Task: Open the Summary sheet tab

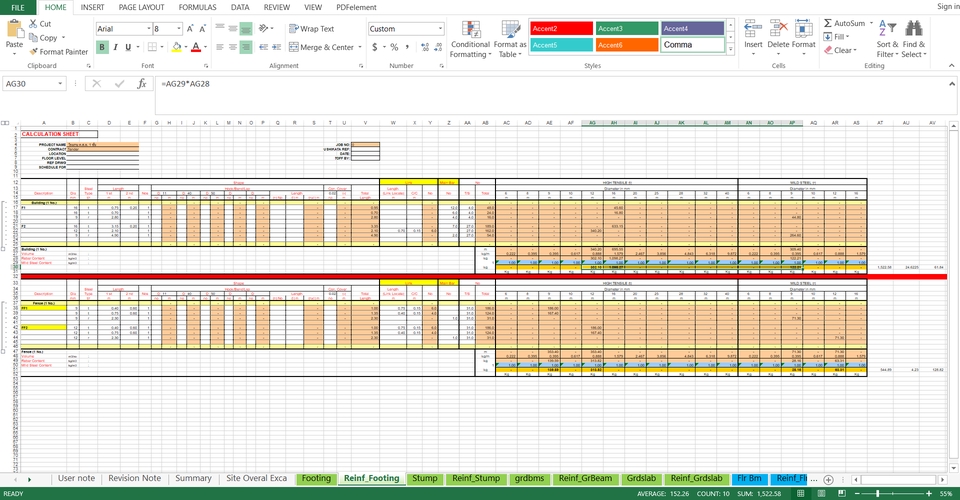Action: [193, 479]
